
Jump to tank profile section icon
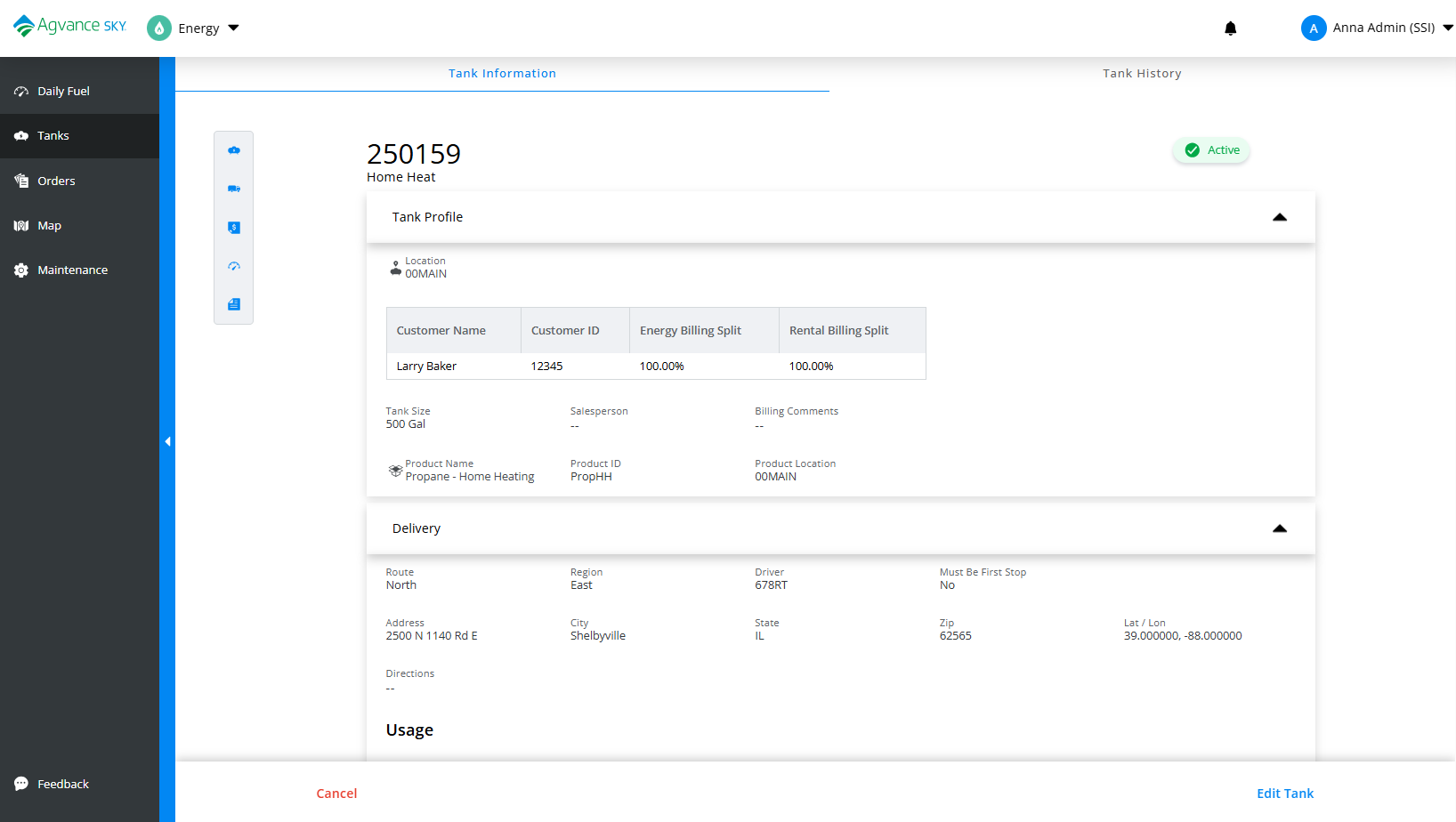coord(234,150)
